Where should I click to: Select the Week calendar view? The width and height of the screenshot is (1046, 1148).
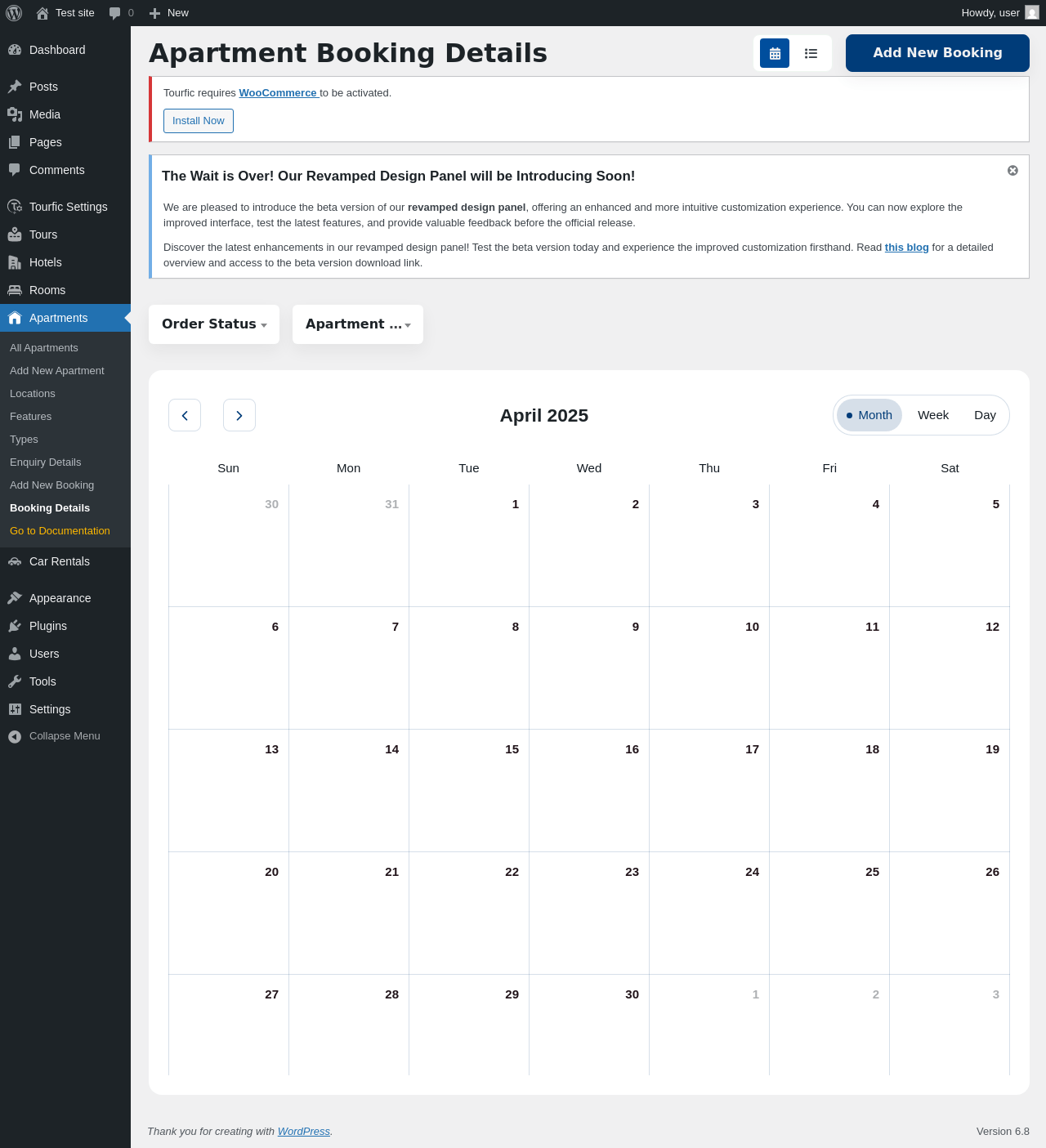(x=933, y=415)
